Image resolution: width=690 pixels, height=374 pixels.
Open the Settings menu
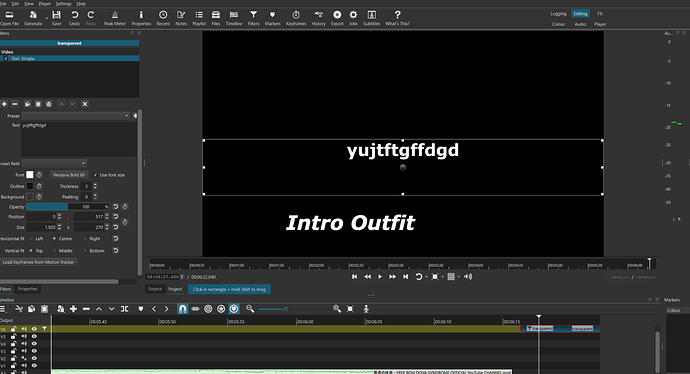(x=63, y=4)
